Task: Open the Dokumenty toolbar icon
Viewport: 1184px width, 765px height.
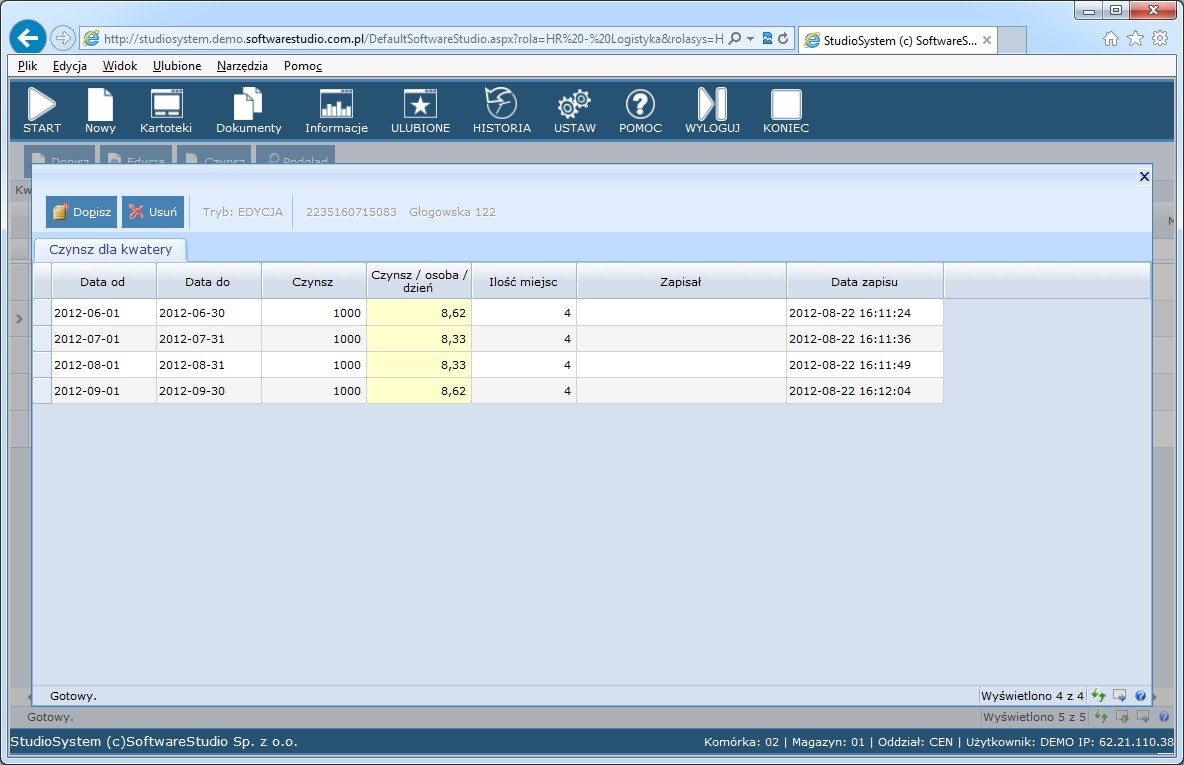Action: pyautogui.click(x=249, y=110)
